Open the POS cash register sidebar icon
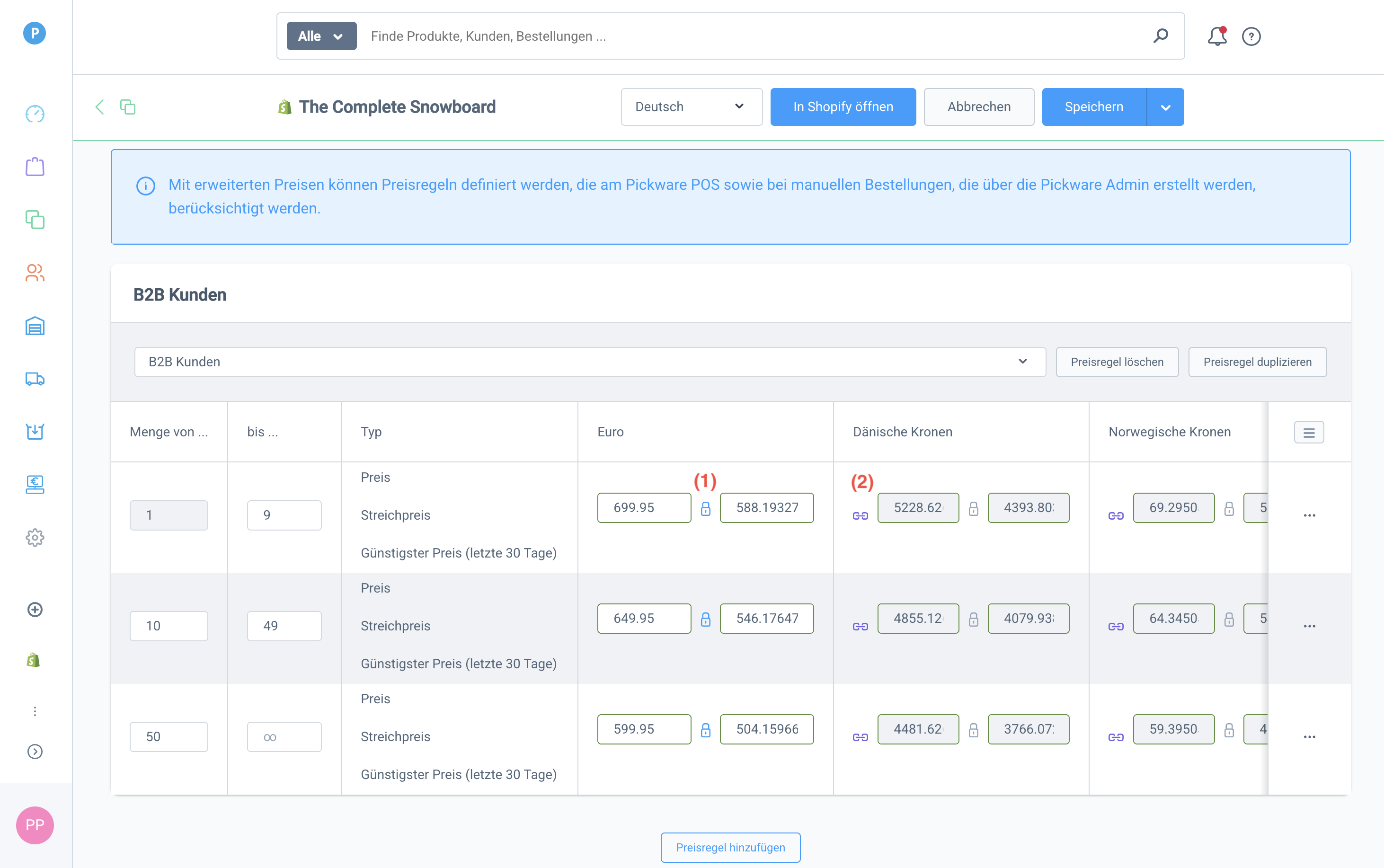1384x868 pixels. coord(35,485)
